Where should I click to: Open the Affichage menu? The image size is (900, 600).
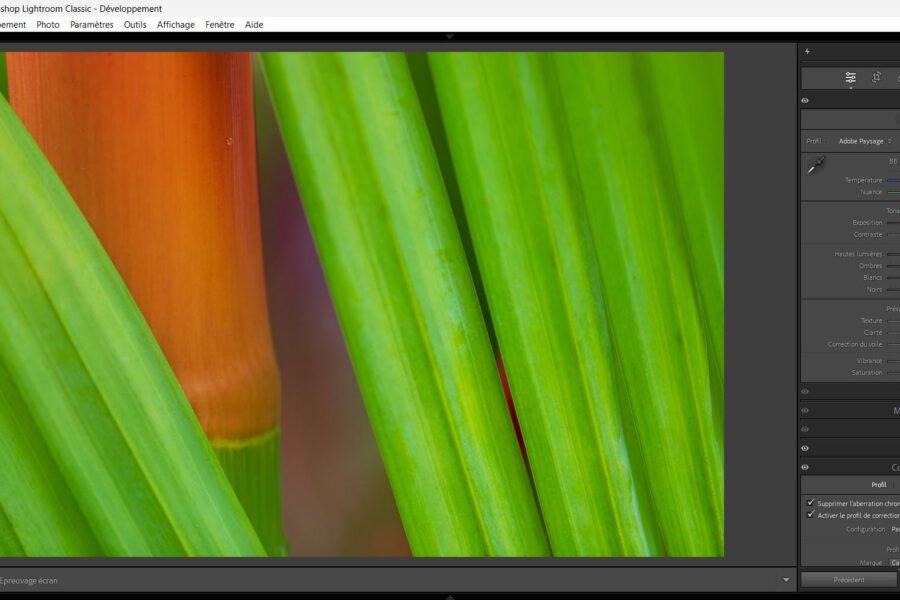(176, 24)
